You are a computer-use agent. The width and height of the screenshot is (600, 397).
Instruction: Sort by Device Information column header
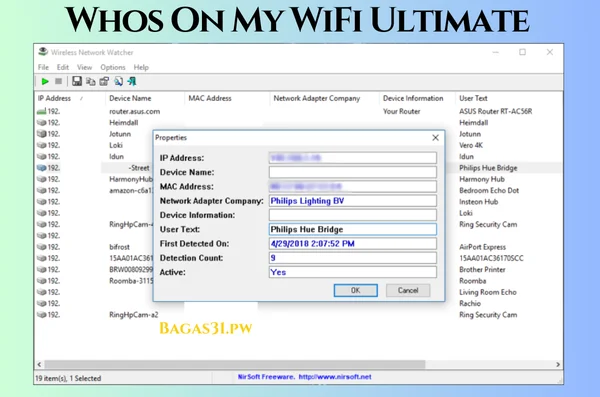coord(413,98)
